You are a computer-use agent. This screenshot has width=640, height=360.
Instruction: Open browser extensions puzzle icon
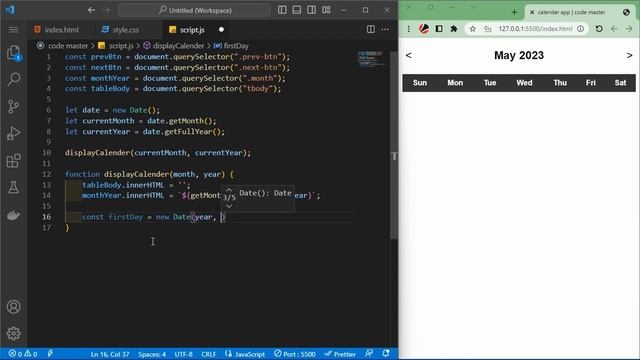(x=454, y=29)
